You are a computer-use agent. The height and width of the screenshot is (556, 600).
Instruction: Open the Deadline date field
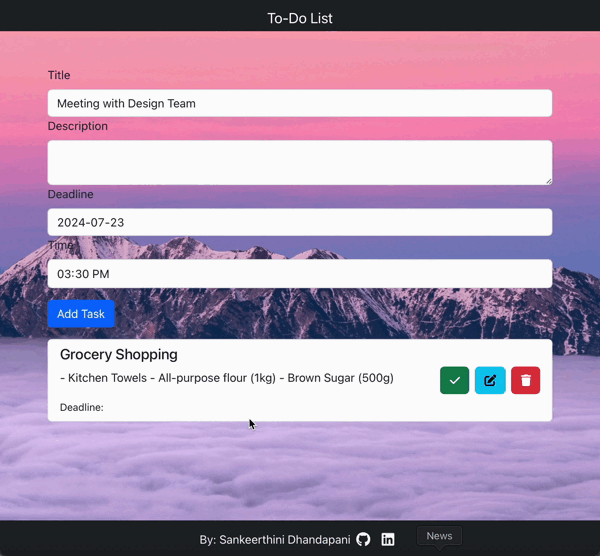(300, 222)
